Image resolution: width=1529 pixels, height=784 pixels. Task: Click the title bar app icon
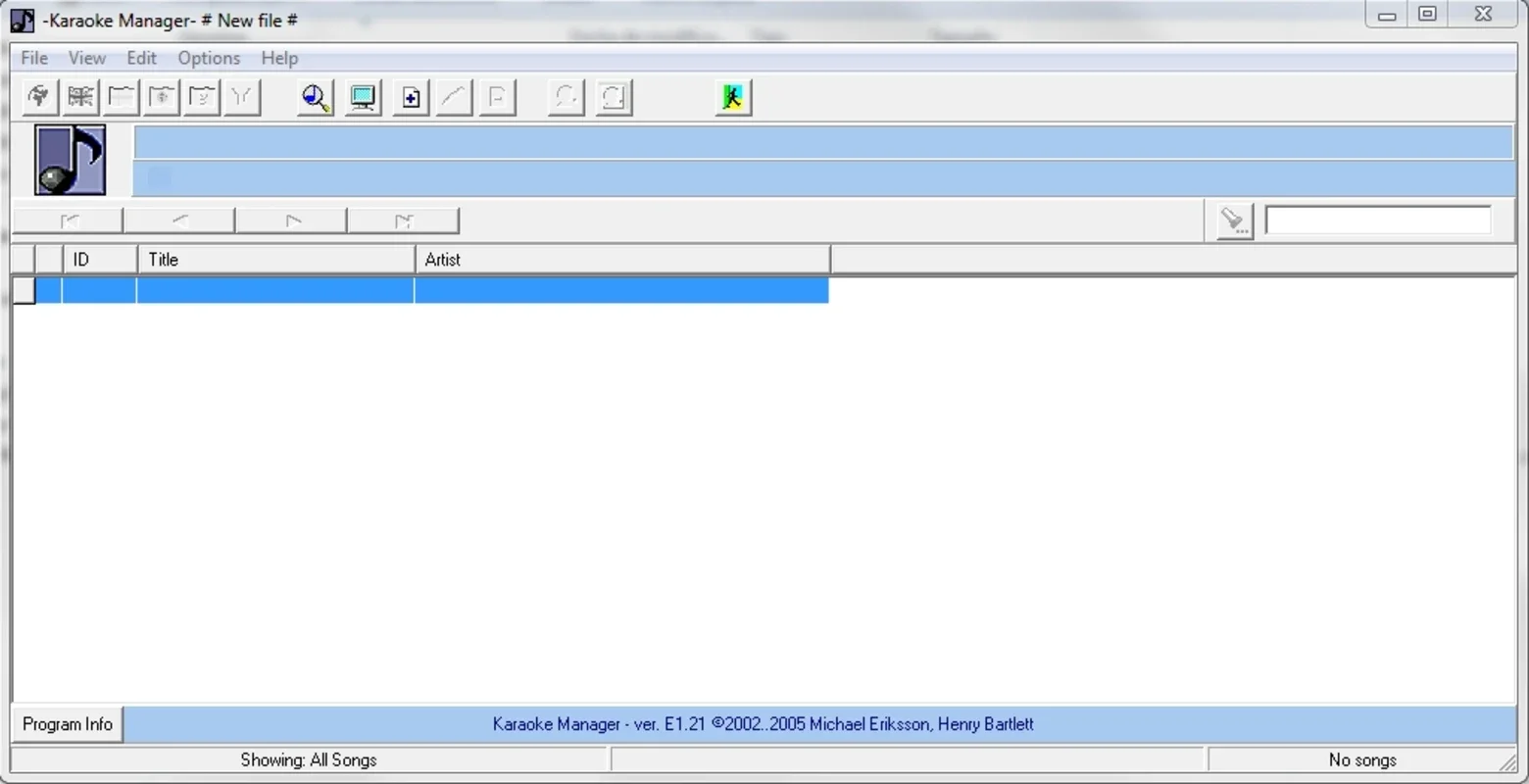tap(22, 21)
